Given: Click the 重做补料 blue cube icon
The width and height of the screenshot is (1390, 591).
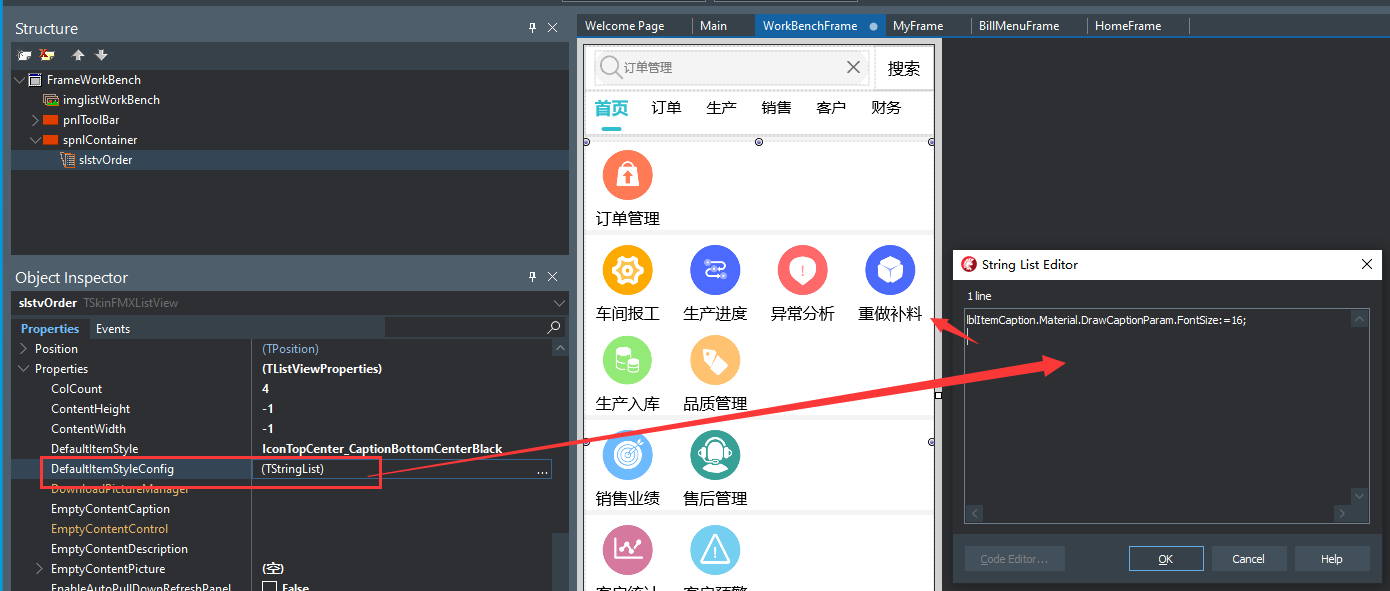Looking at the screenshot, I should pos(890,270).
